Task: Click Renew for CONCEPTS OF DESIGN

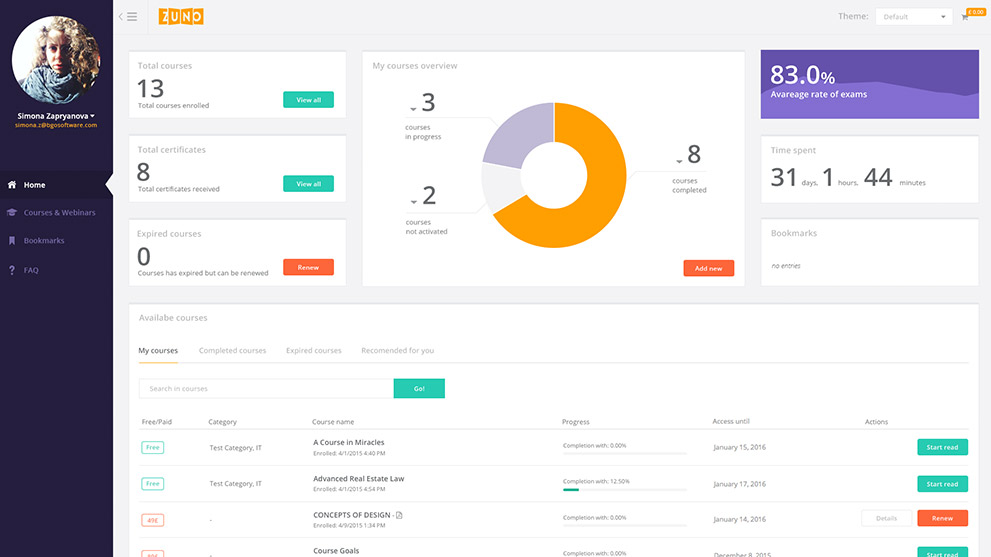Action: coord(942,518)
